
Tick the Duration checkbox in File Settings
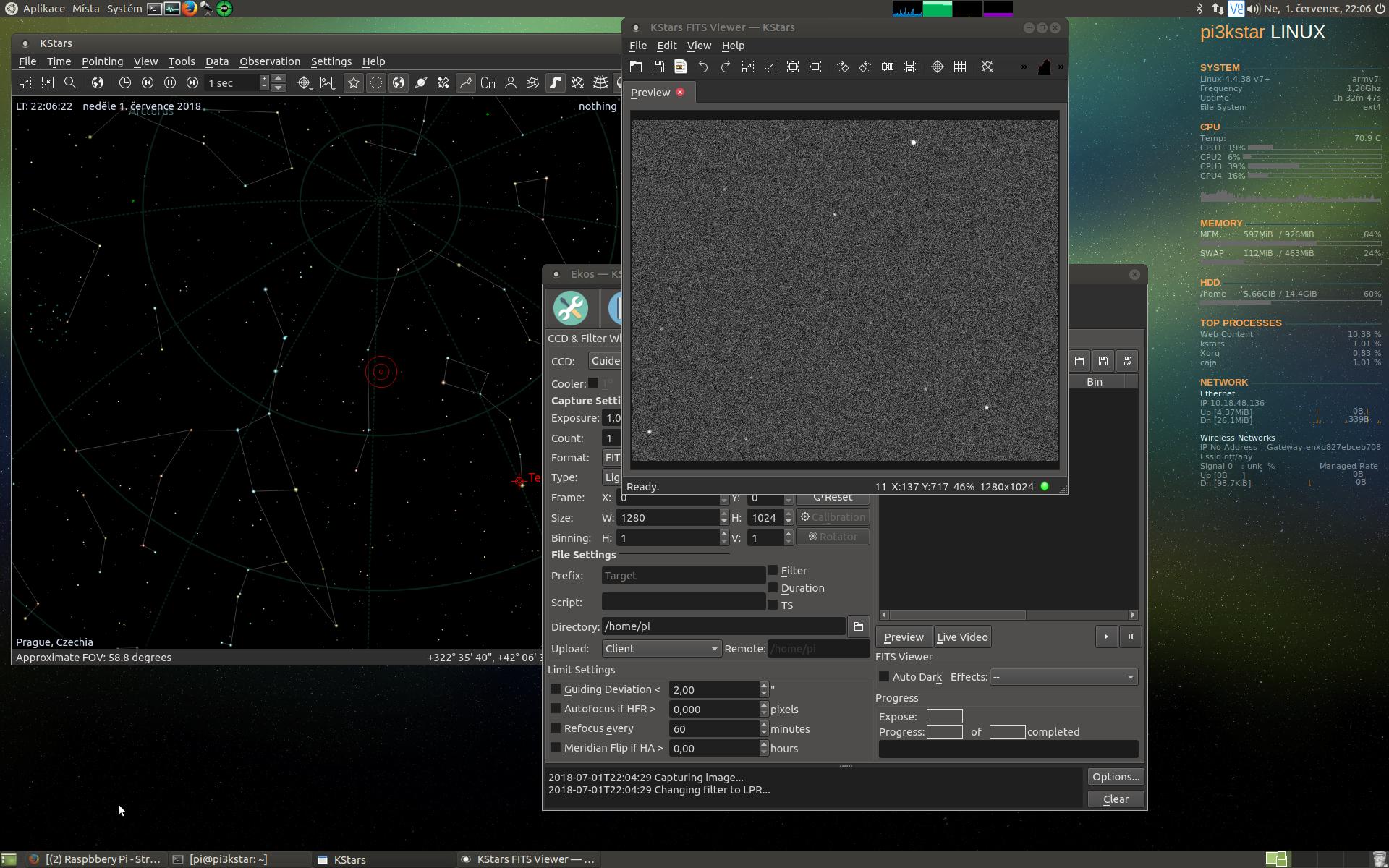coord(773,588)
